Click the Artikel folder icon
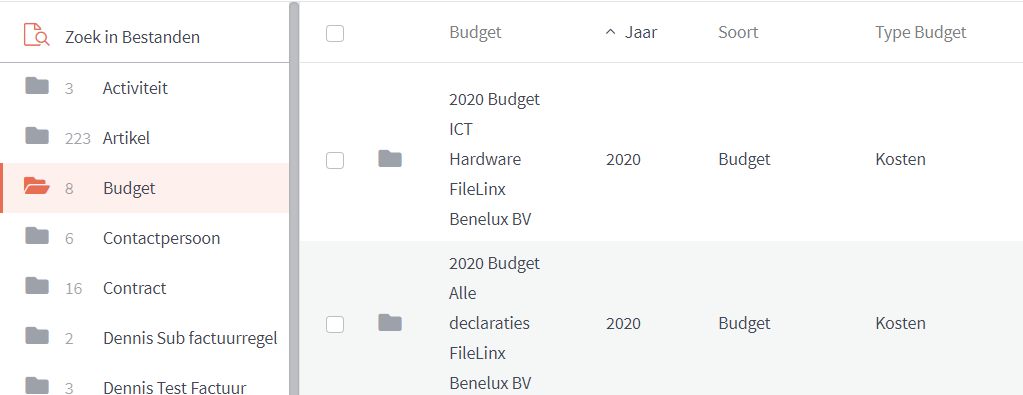The width and height of the screenshot is (1023, 395). (37, 136)
